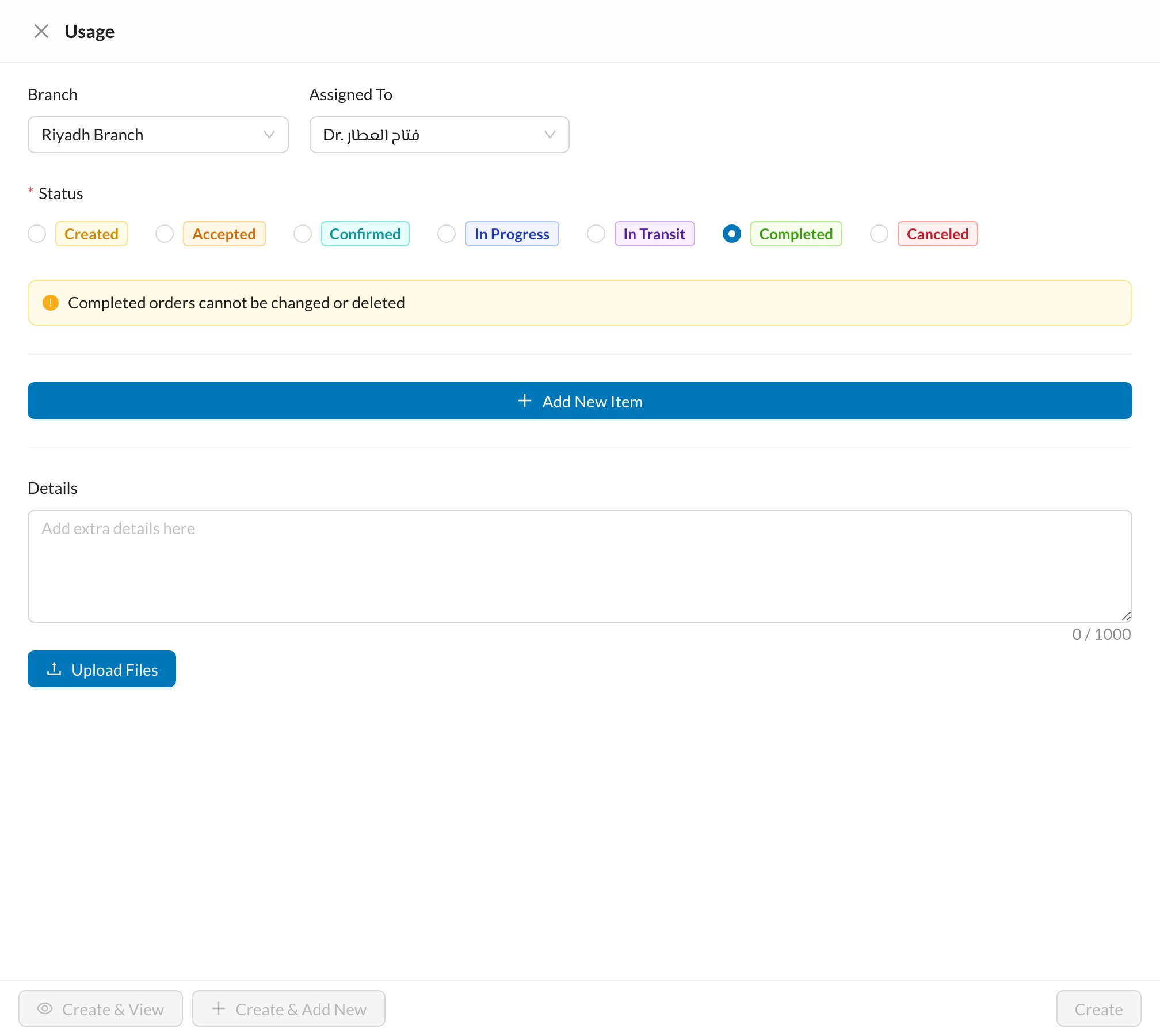Select the In Progress status radio button
1160x1036 pixels.
click(x=447, y=234)
